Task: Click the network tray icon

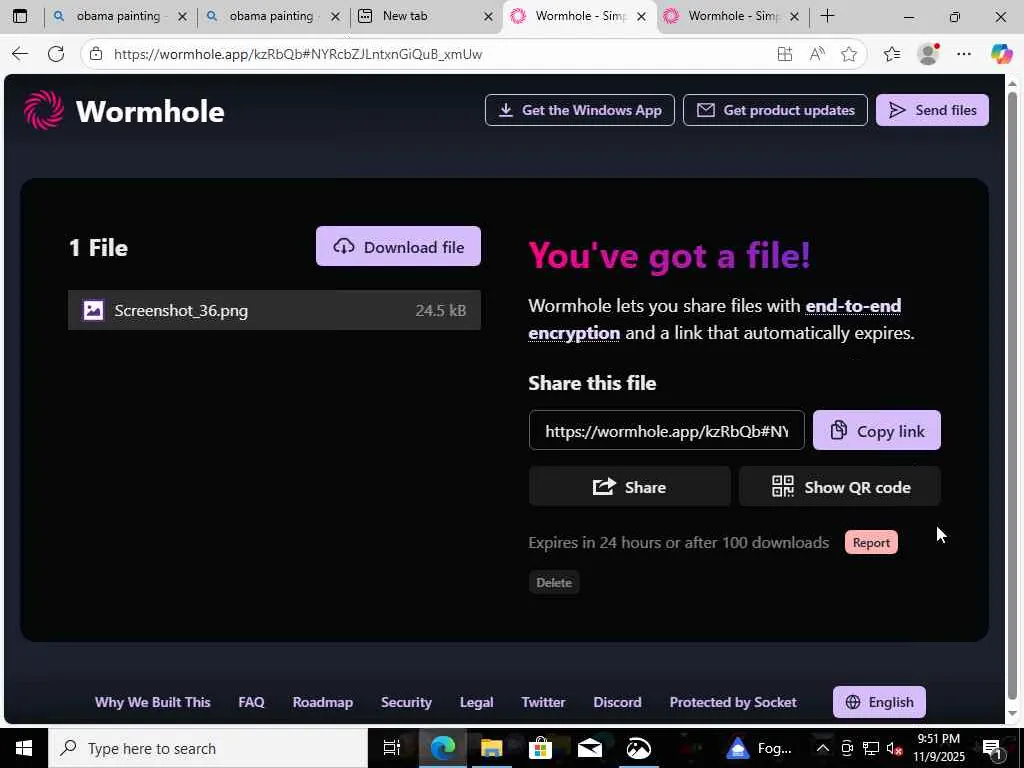Action: click(x=870, y=748)
